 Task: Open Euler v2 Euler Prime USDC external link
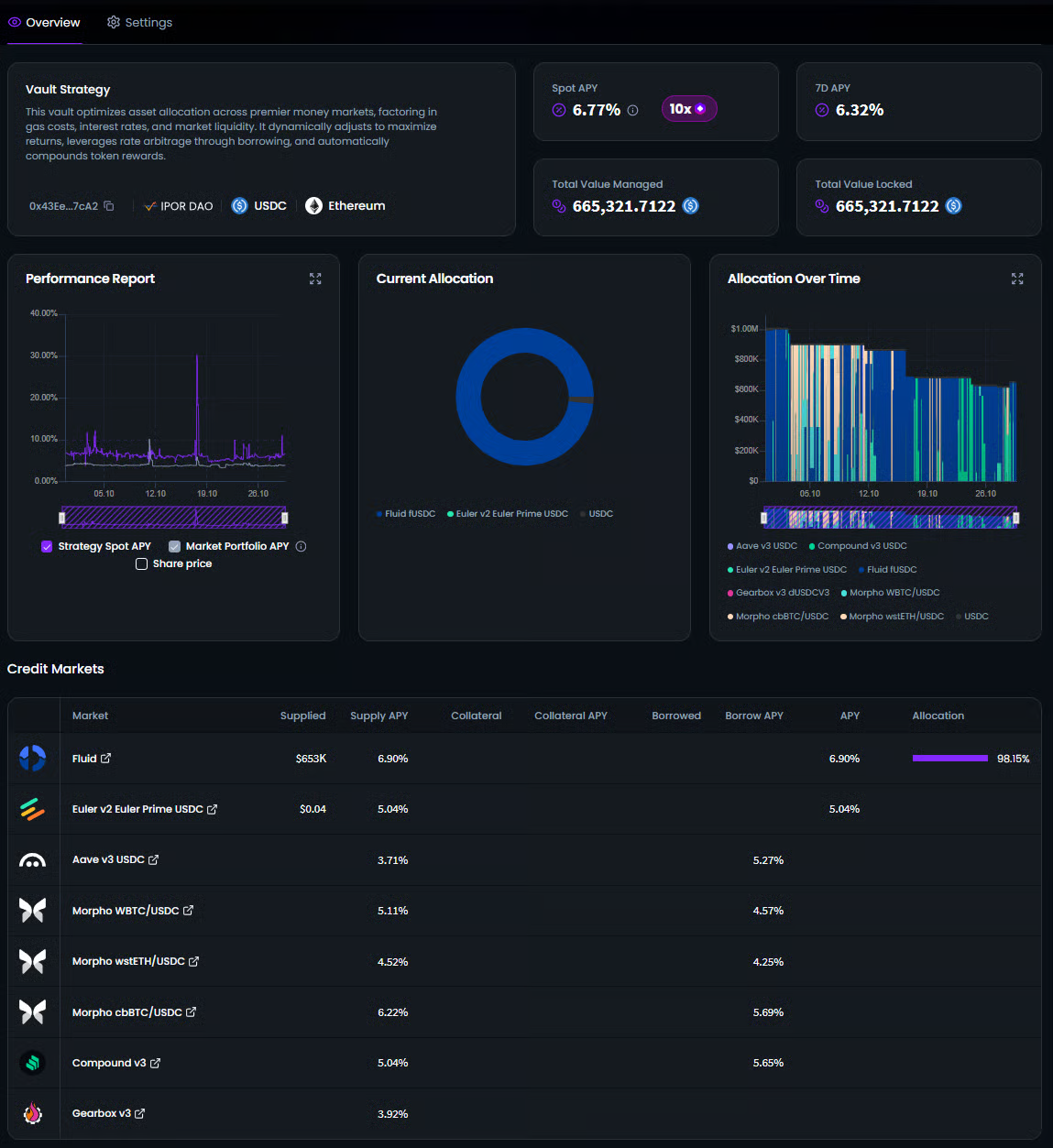pyautogui.click(x=213, y=810)
